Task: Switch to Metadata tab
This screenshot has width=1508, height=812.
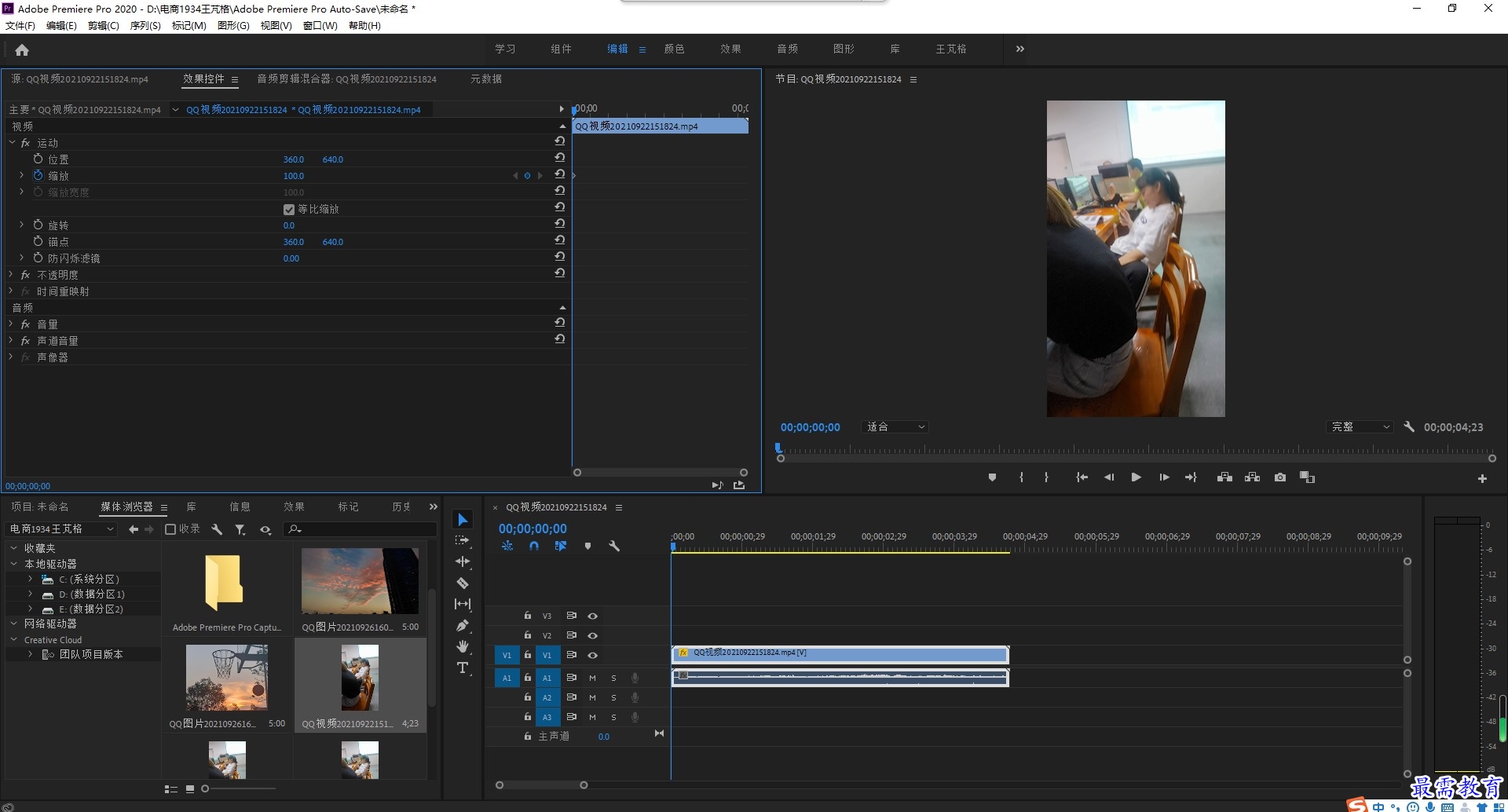Action: click(x=486, y=79)
